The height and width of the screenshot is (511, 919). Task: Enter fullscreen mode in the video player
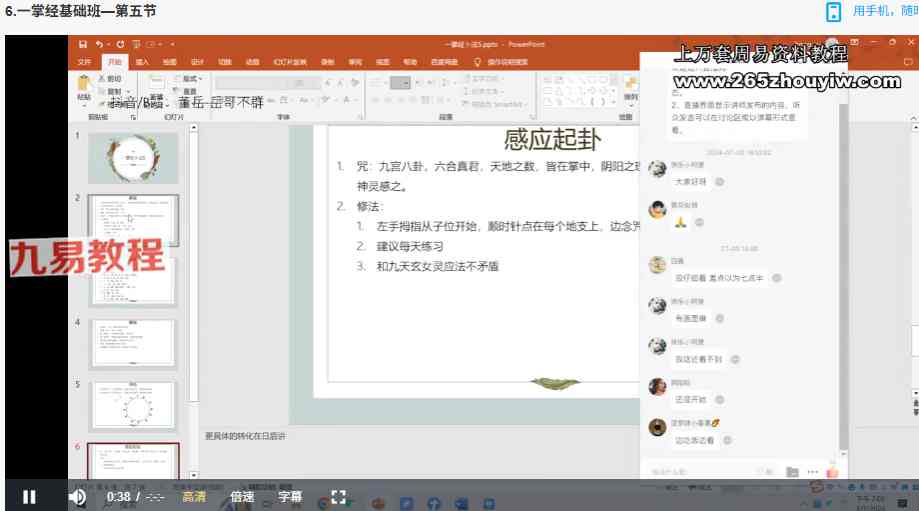tap(338, 496)
